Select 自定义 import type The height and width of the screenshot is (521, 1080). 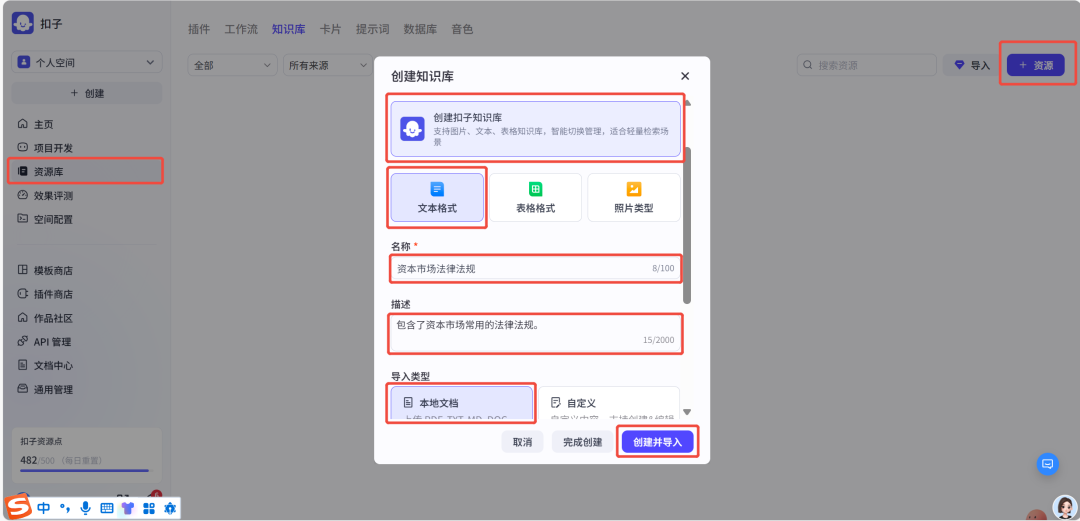coord(609,405)
